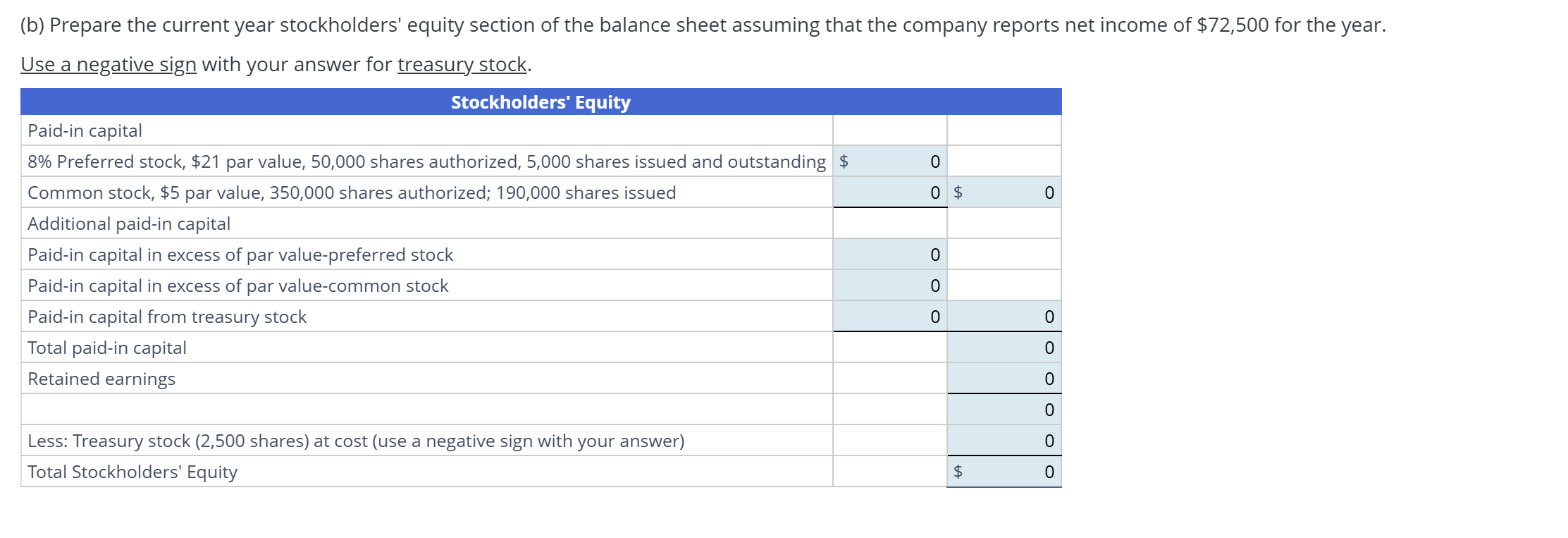The width and height of the screenshot is (1568, 538).
Task: Click the Retained earnings amount field
Action: [x=1004, y=379]
